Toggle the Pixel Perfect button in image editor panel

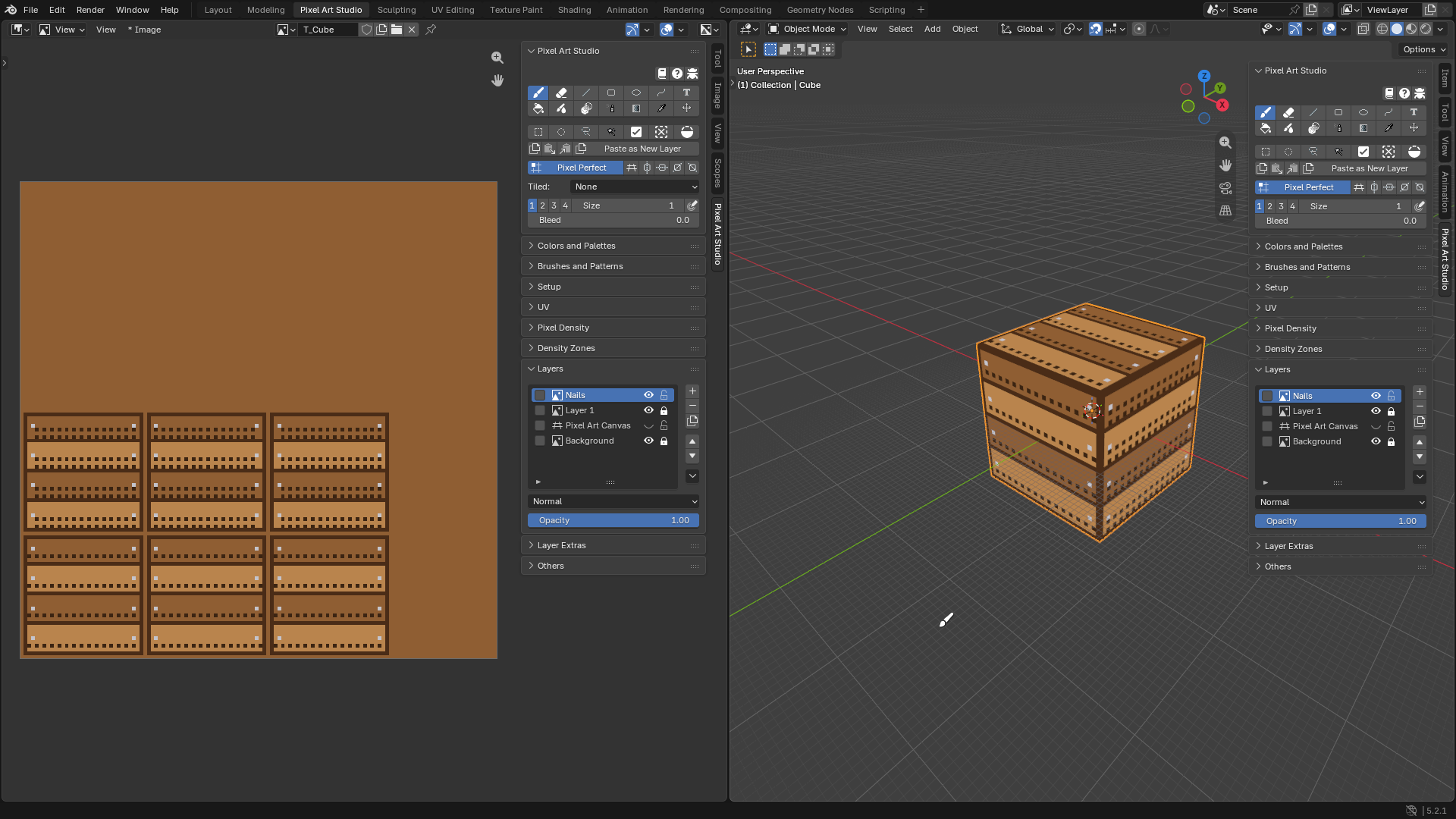pos(575,168)
